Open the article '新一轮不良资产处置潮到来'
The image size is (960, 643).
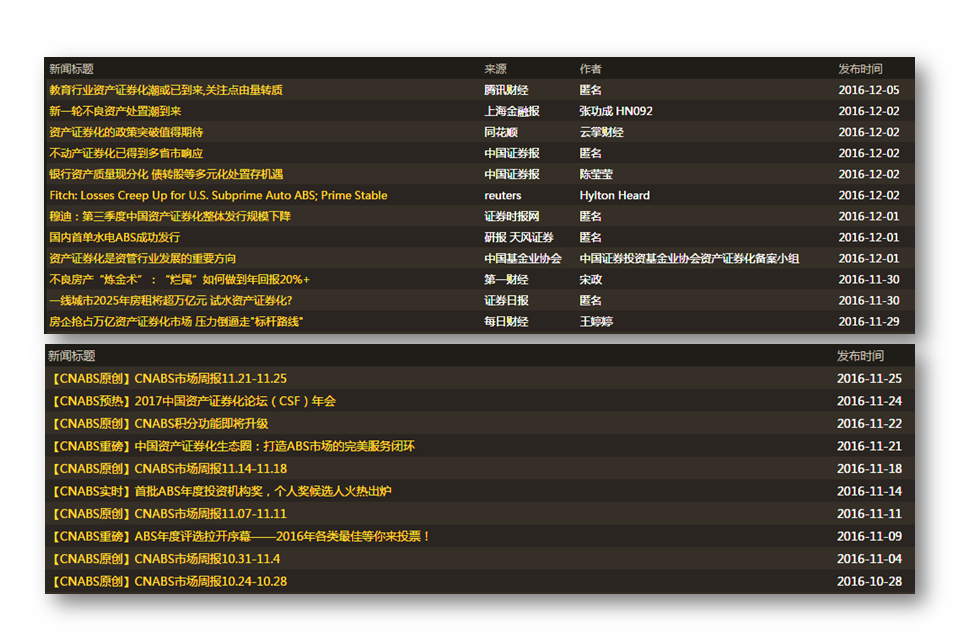pyautogui.click(x=115, y=111)
